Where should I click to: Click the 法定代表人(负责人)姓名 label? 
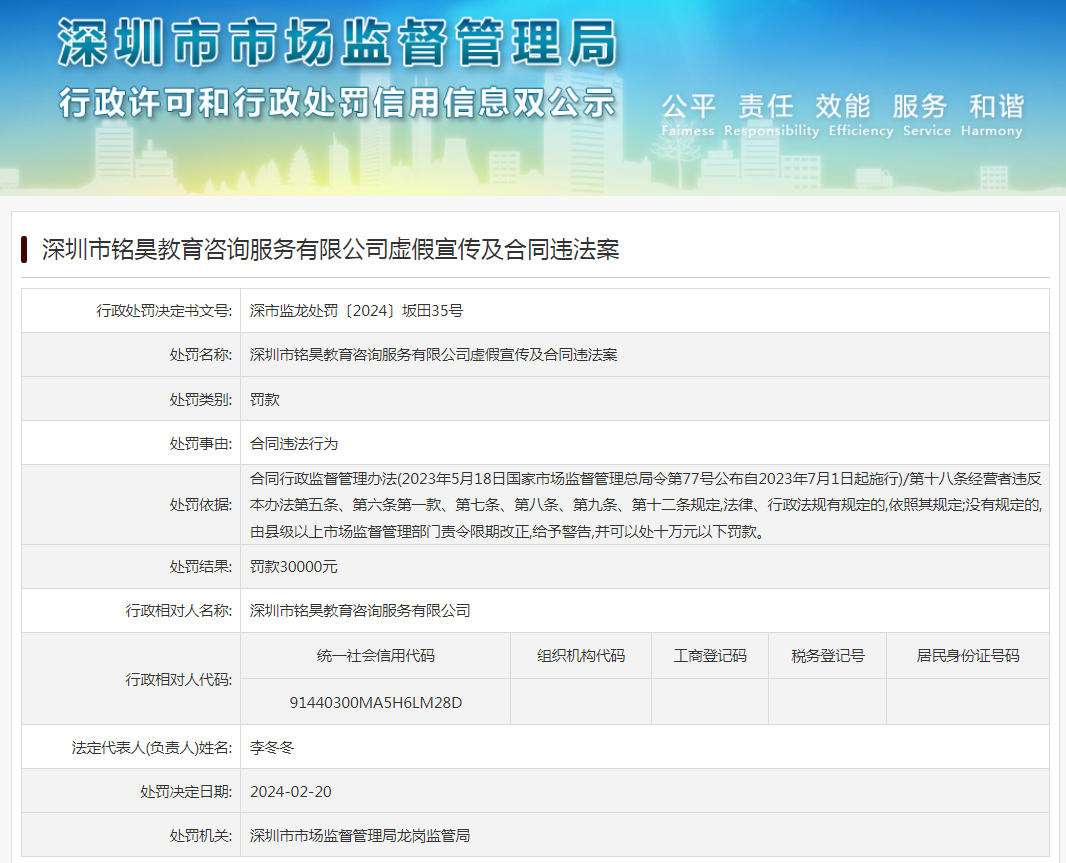[x=152, y=747]
